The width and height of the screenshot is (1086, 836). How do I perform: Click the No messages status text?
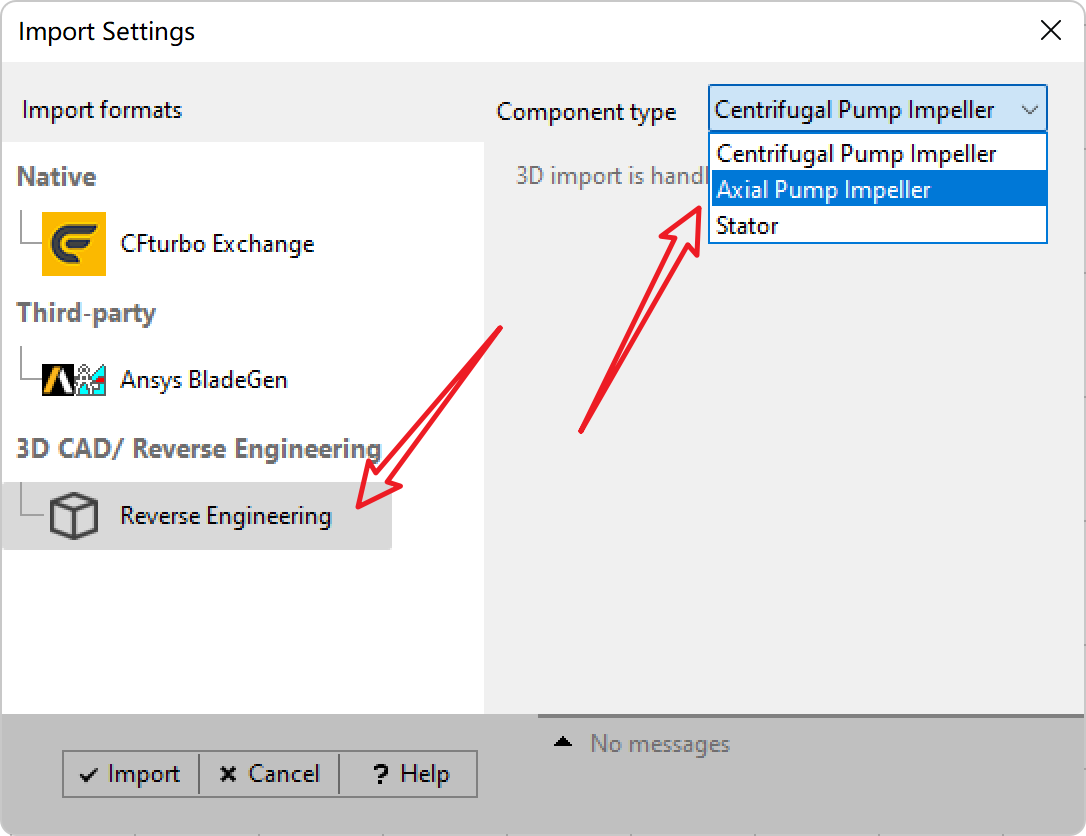(660, 743)
